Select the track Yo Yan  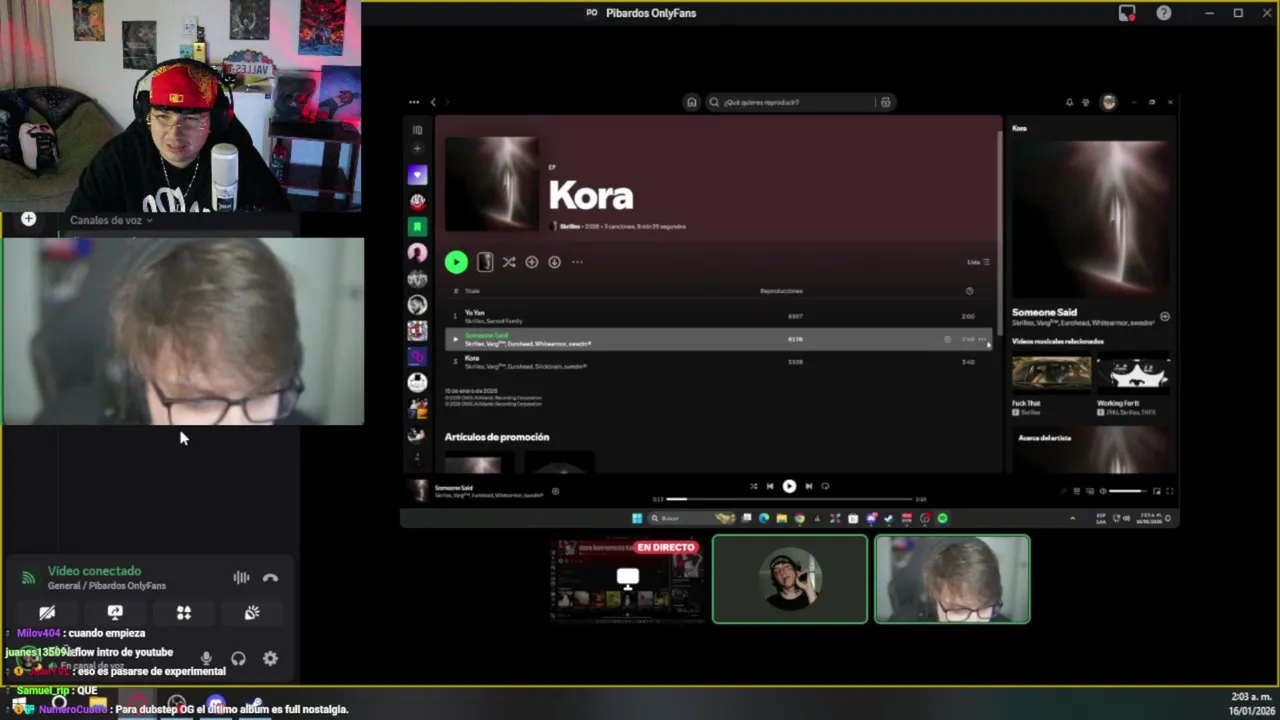pyautogui.click(x=718, y=316)
